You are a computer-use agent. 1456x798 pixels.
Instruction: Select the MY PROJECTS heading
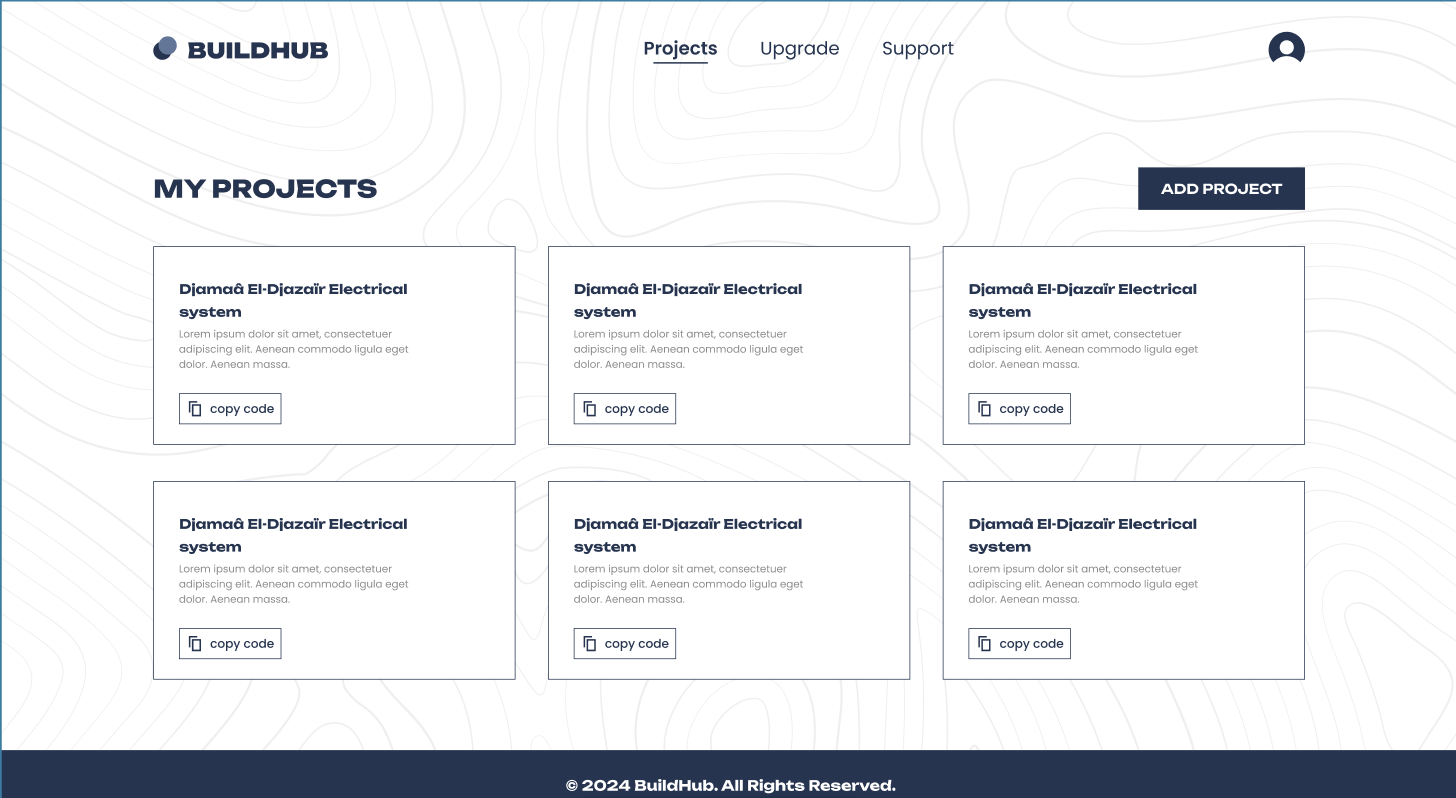pos(265,188)
